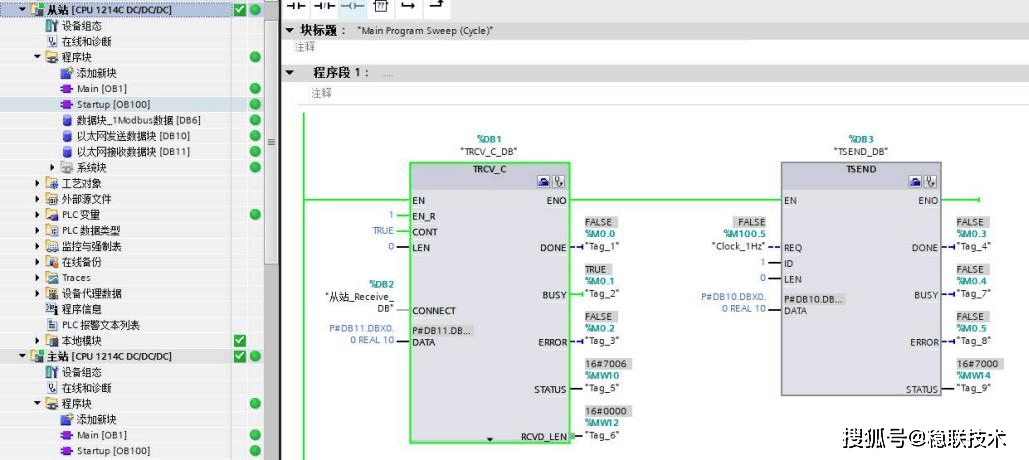
Task: Click the "TRCV_C_DB" instance name
Action: pos(489,151)
